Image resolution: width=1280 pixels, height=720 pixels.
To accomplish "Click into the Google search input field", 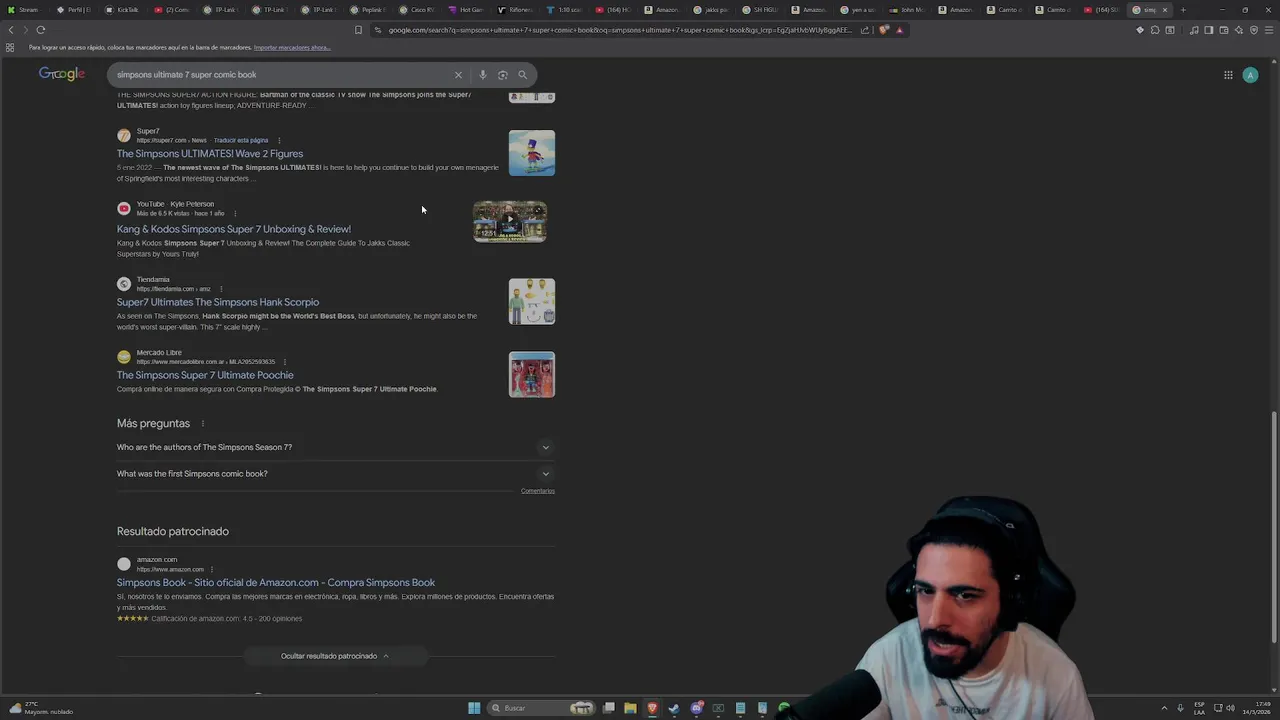I will (280, 75).
